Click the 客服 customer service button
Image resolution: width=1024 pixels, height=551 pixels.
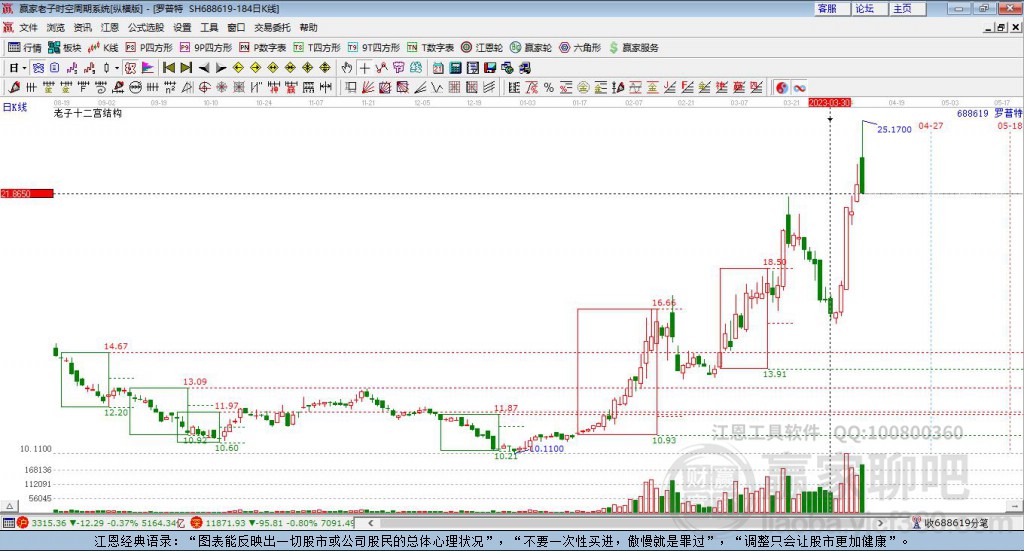click(x=832, y=8)
